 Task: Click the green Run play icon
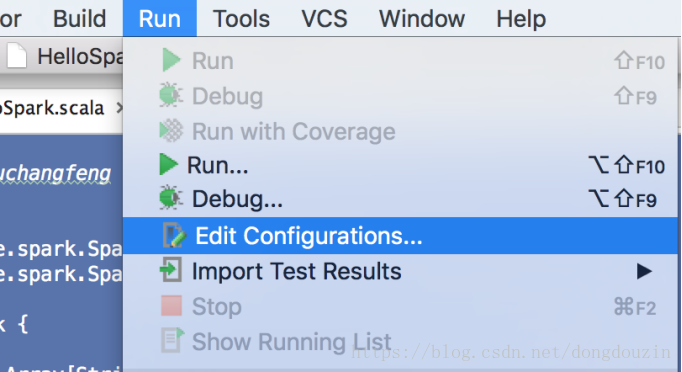click(171, 60)
